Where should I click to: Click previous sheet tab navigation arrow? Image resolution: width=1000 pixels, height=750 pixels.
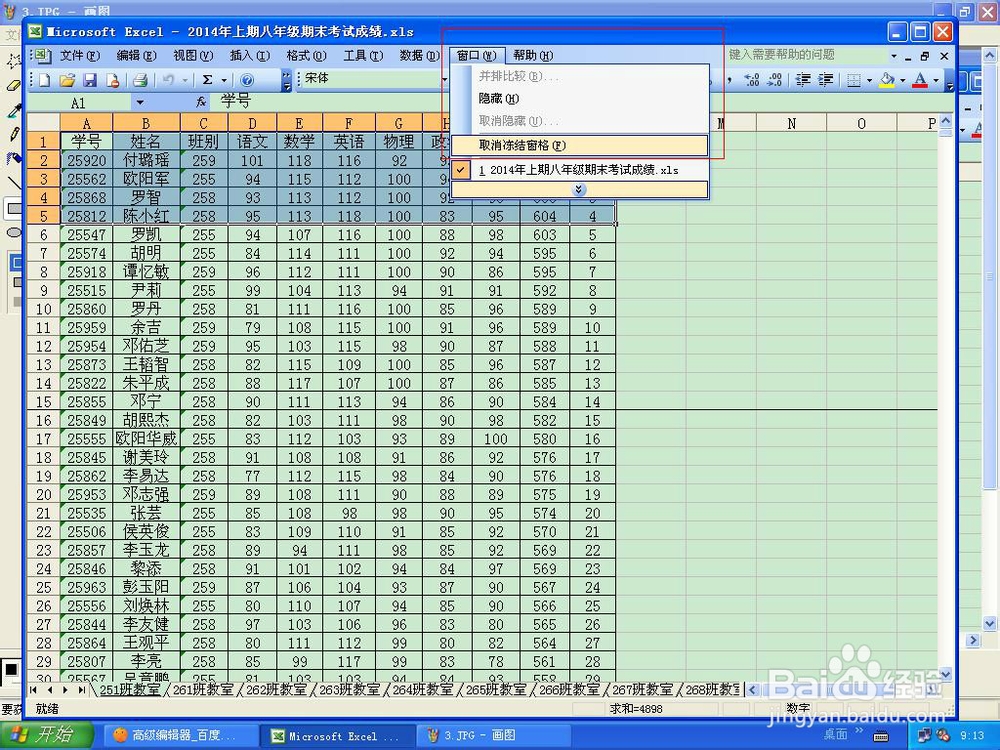(49, 689)
